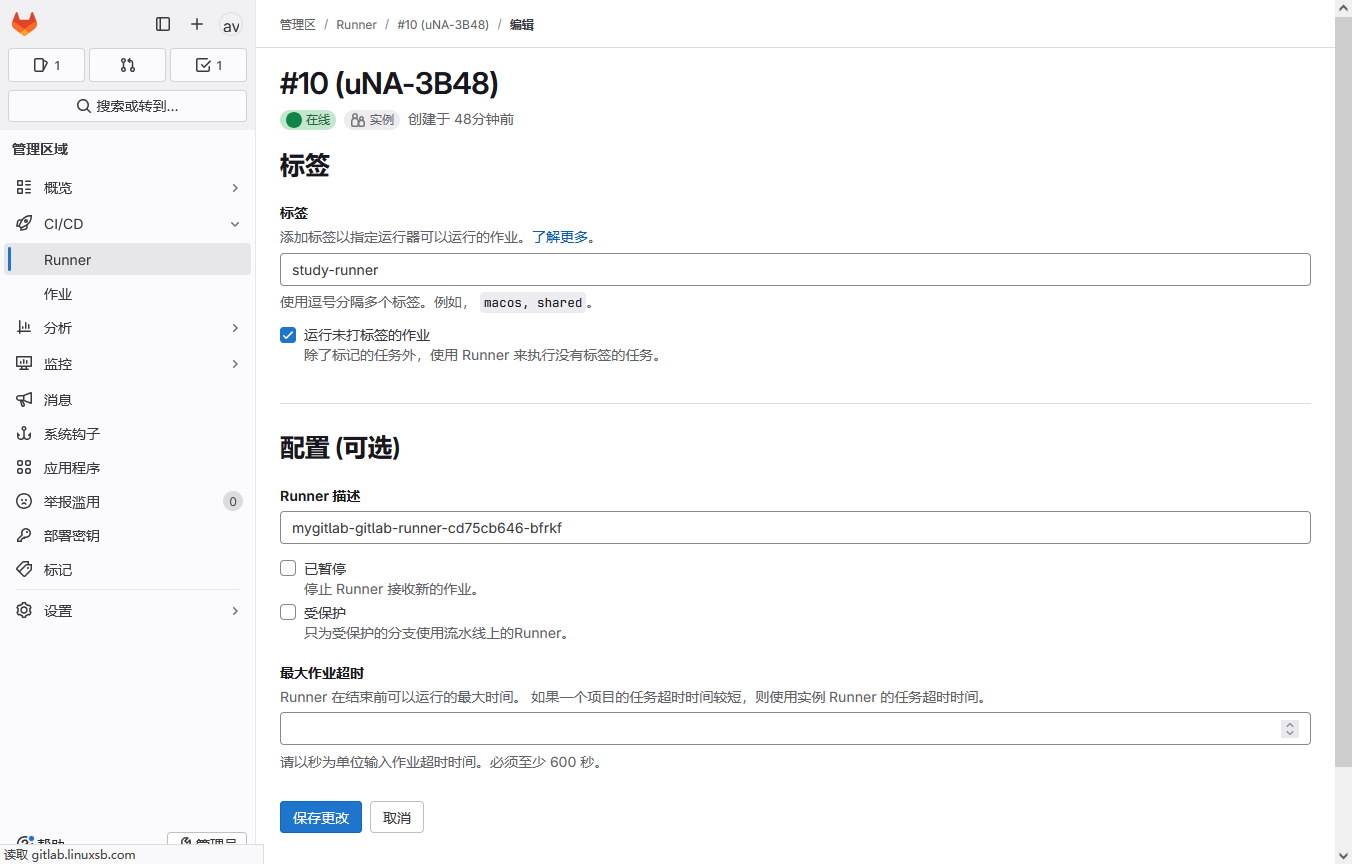1352x864 pixels.
Task: Click the 最大作业超时 stepper arrows
Action: [x=1290, y=729]
